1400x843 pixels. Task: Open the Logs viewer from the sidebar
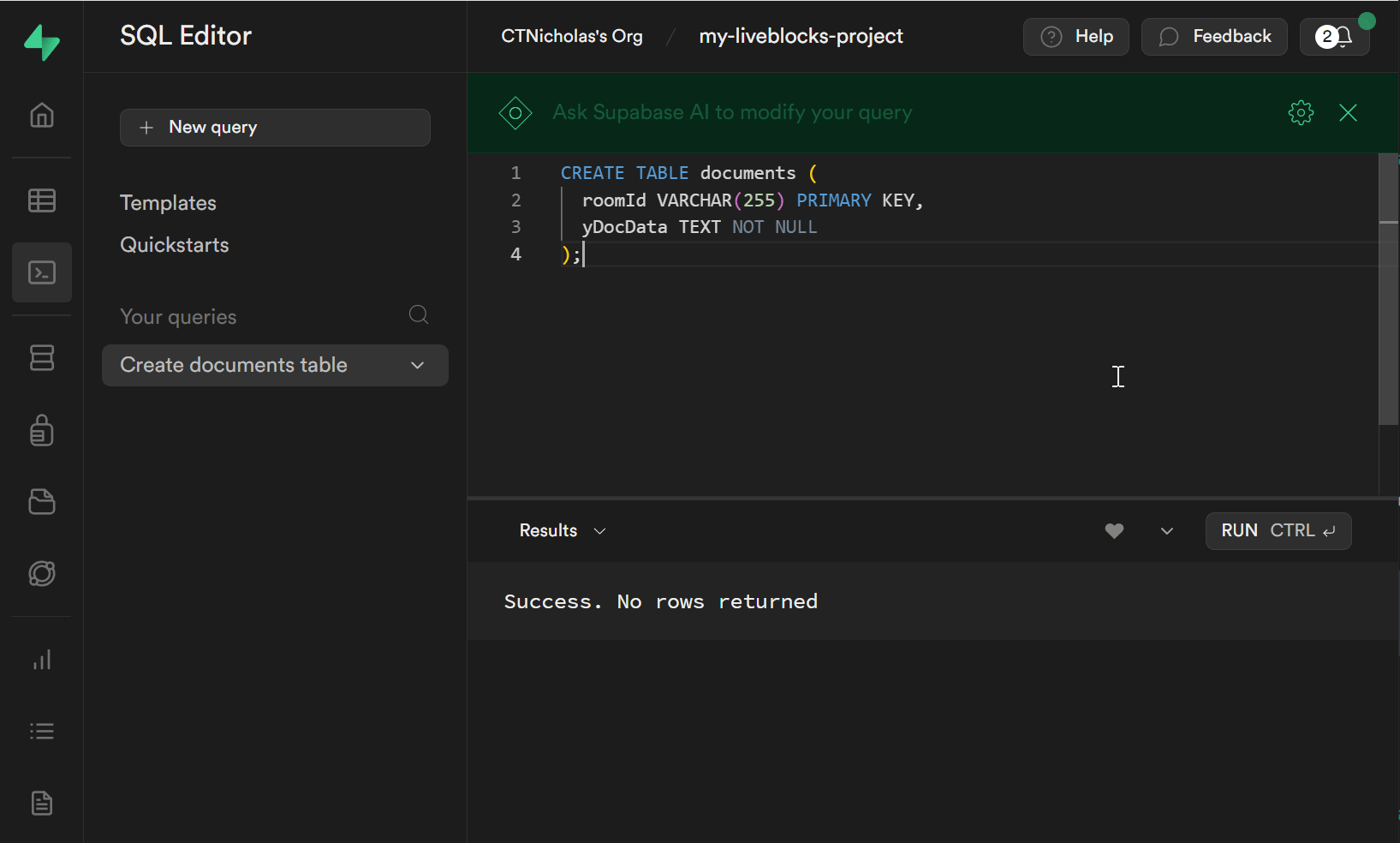pyautogui.click(x=41, y=731)
